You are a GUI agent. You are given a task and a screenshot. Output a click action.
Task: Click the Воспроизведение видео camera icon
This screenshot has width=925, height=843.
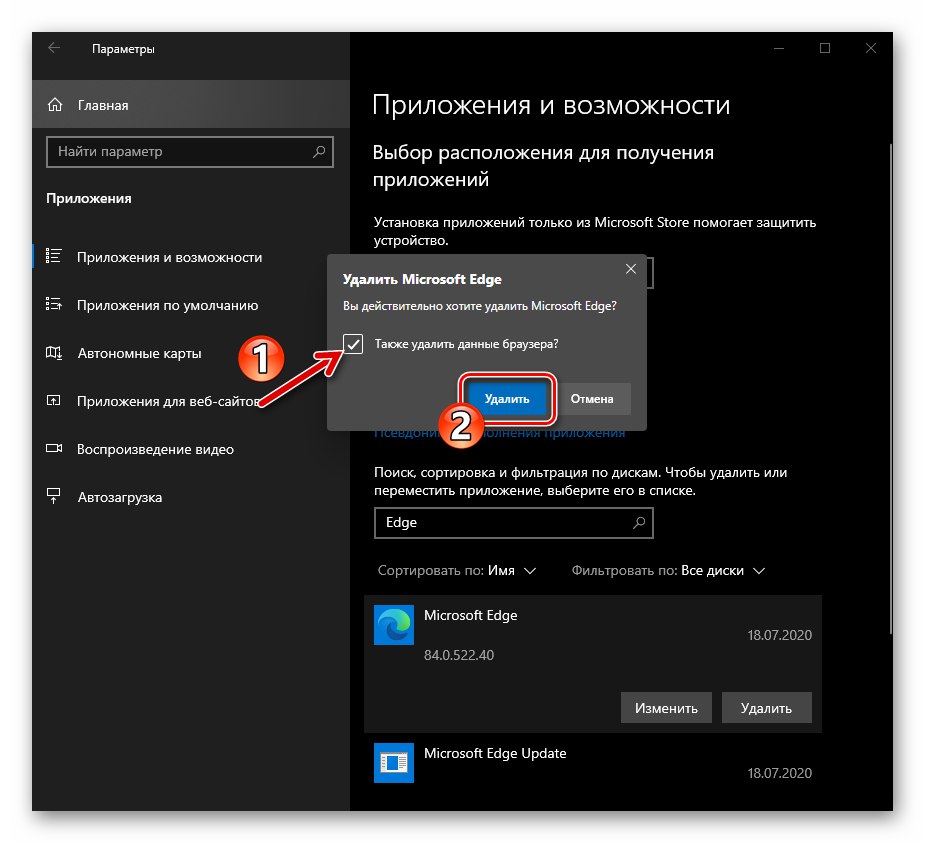click(x=54, y=448)
